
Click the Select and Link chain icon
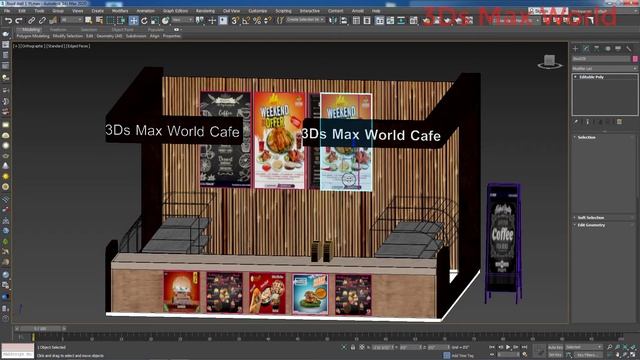point(31,20)
